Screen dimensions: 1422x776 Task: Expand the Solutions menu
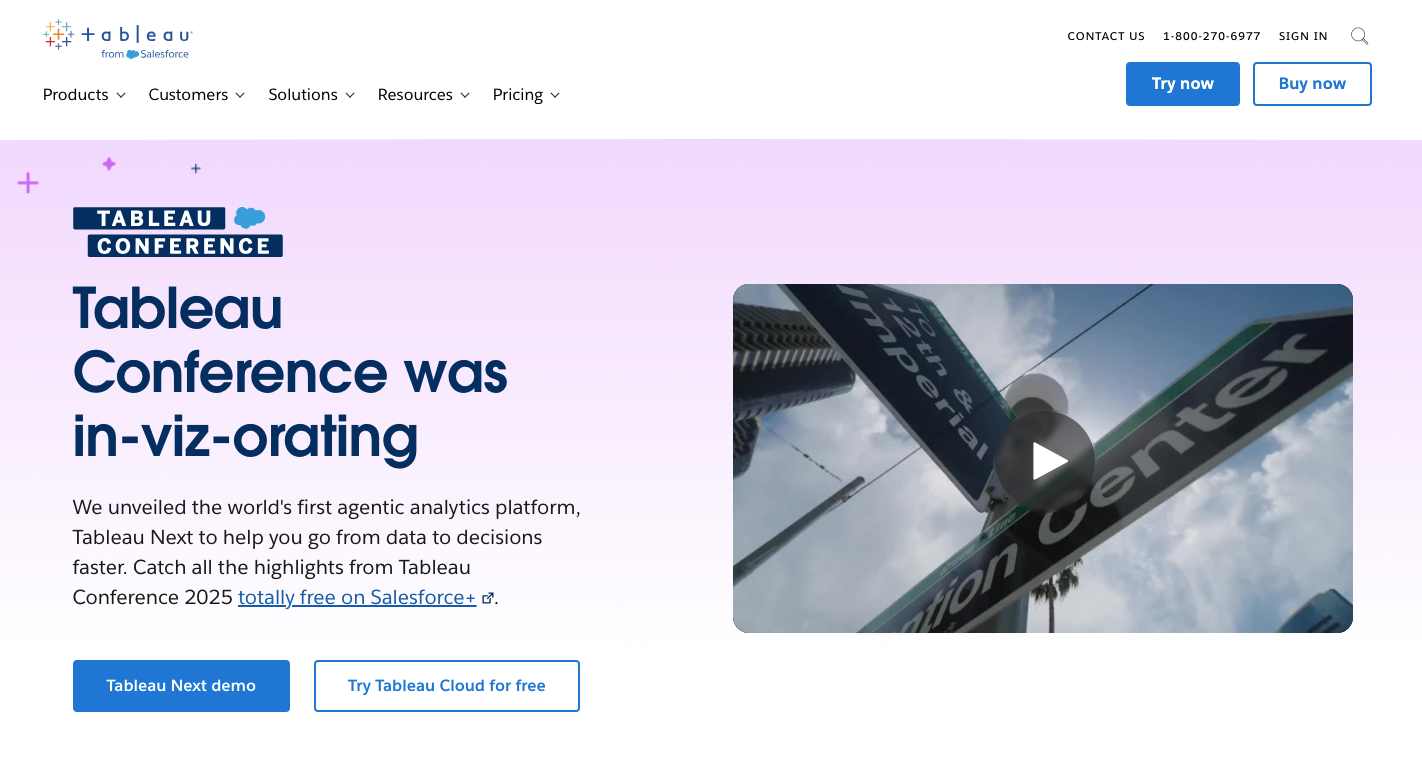[x=312, y=95]
